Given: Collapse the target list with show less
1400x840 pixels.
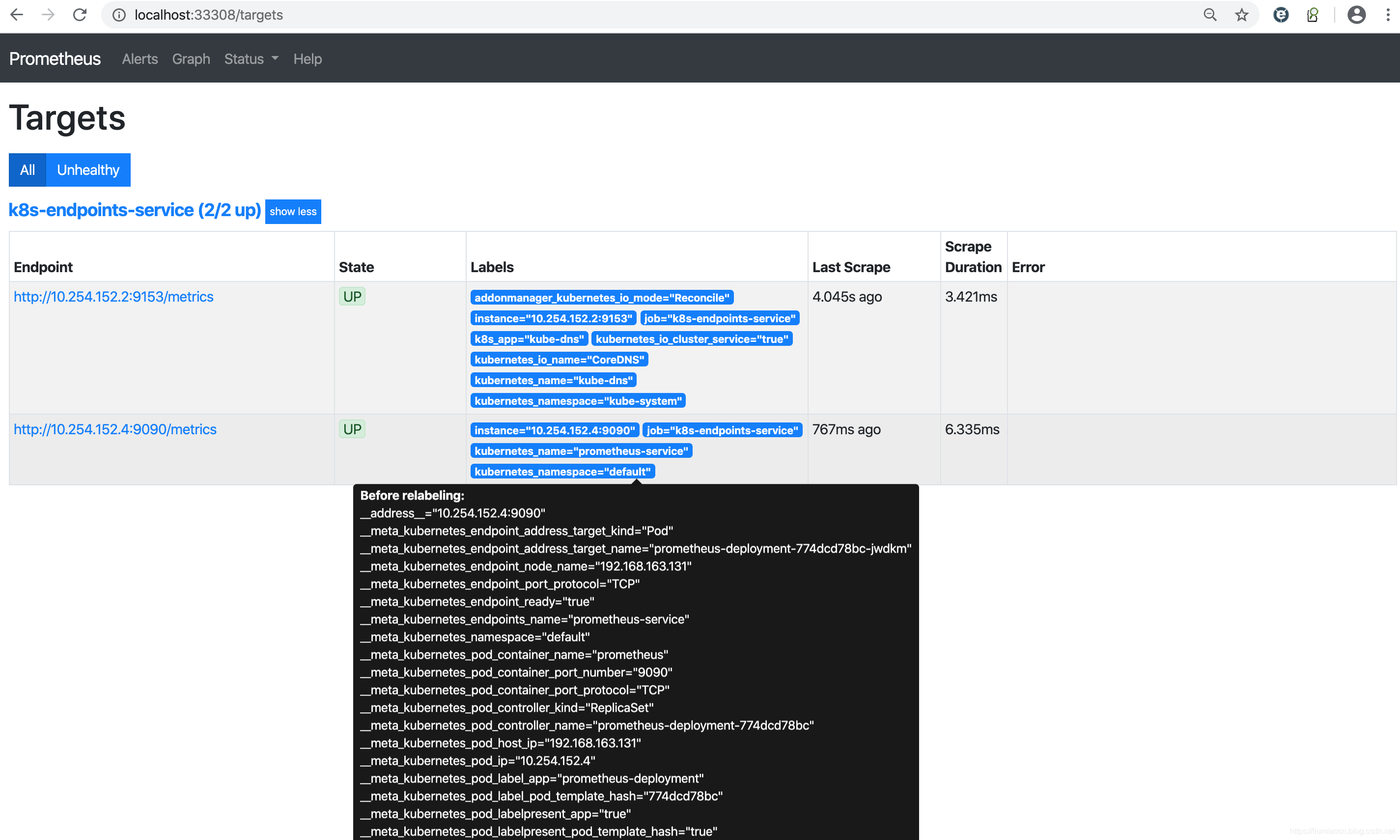Looking at the screenshot, I should pos(293,211).
